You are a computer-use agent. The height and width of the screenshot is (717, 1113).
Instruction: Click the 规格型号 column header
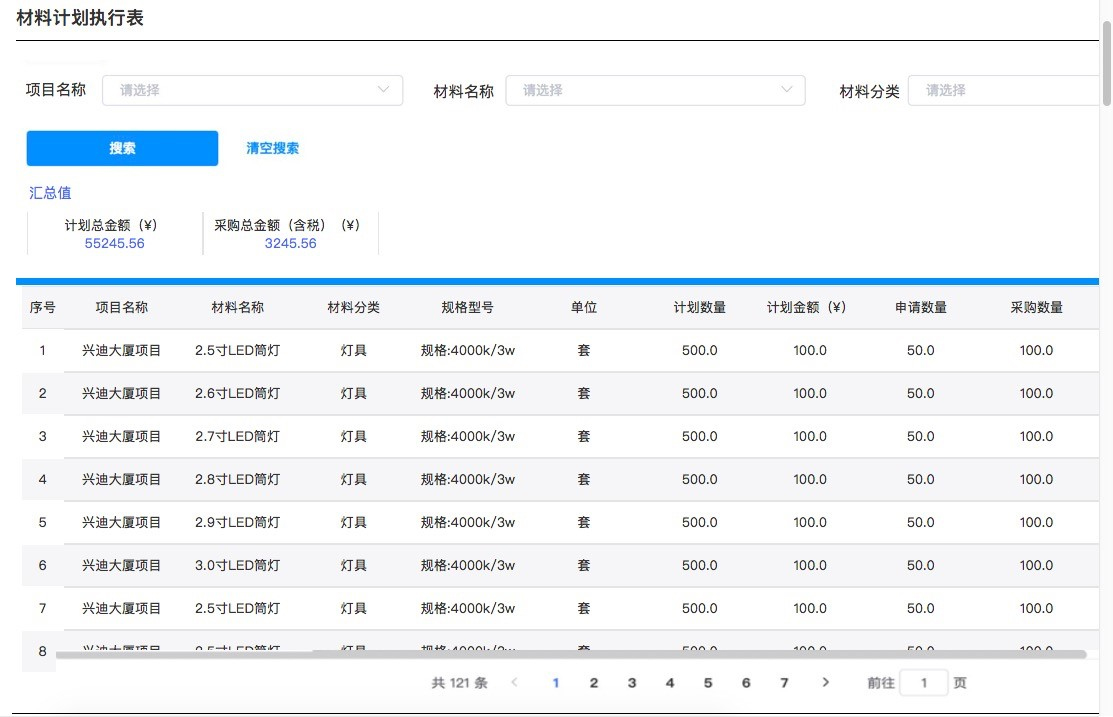467,307
